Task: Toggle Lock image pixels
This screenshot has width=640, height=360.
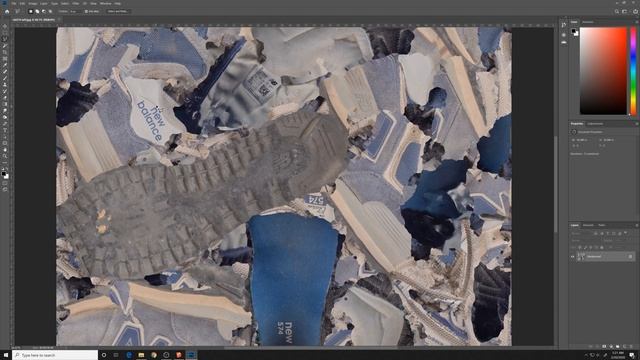Action: point(585,247)
